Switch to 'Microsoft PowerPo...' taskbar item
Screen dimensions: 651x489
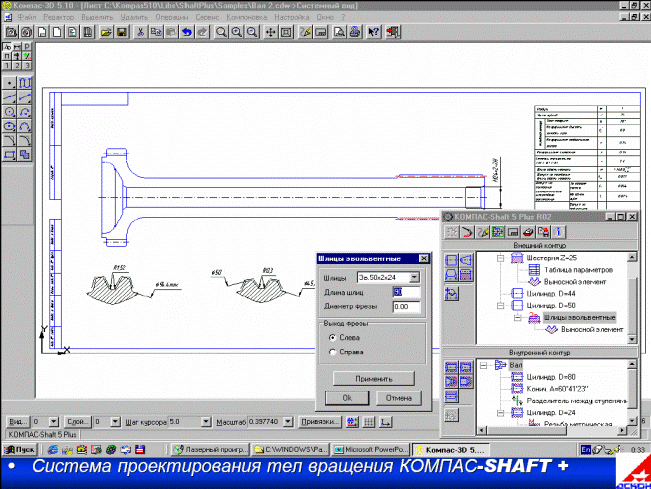371,450
